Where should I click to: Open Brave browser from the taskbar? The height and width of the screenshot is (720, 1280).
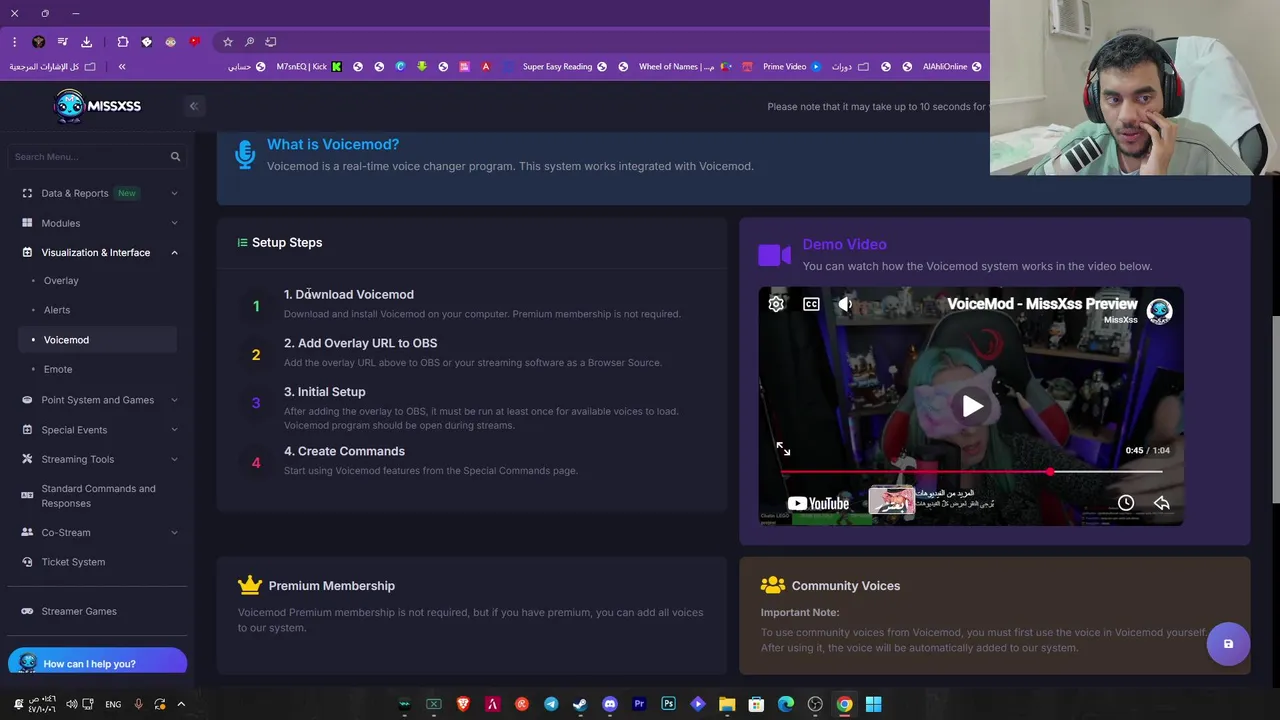[463, 704]
